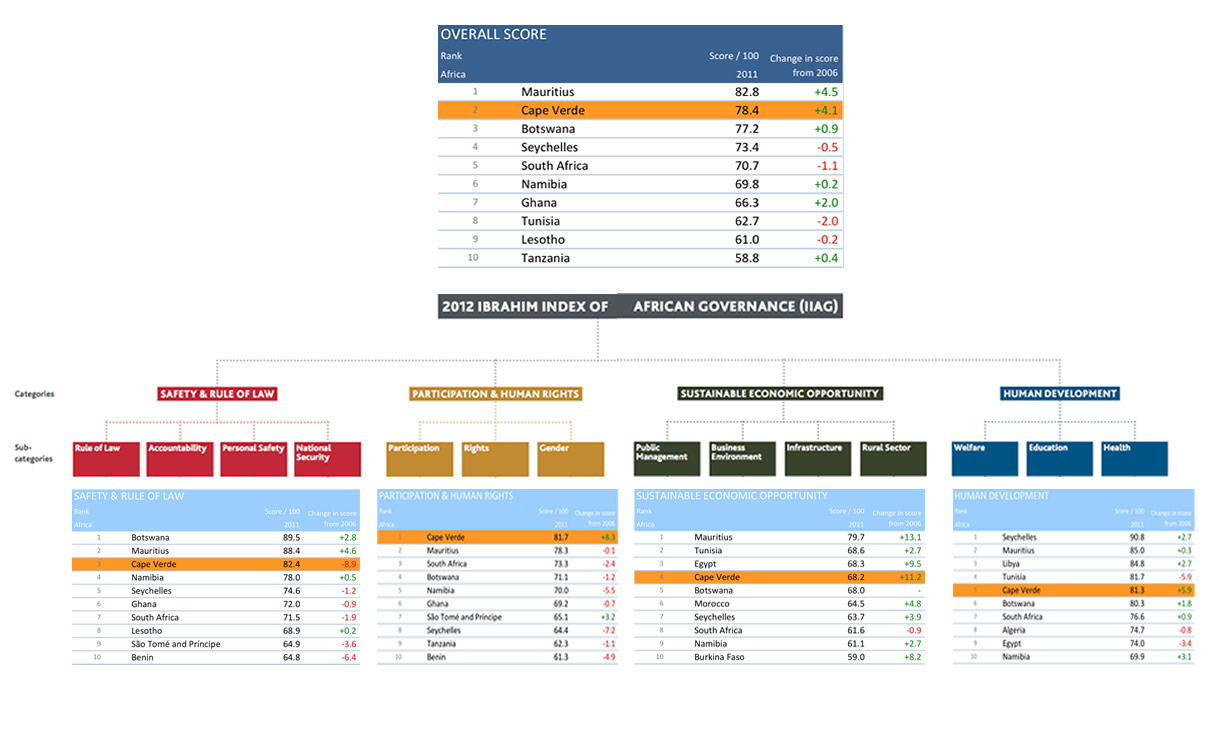
Task: Click the 2012 Ibrahim Index of African Governance title
Action: pyautogui.click(x=640, y=306)
